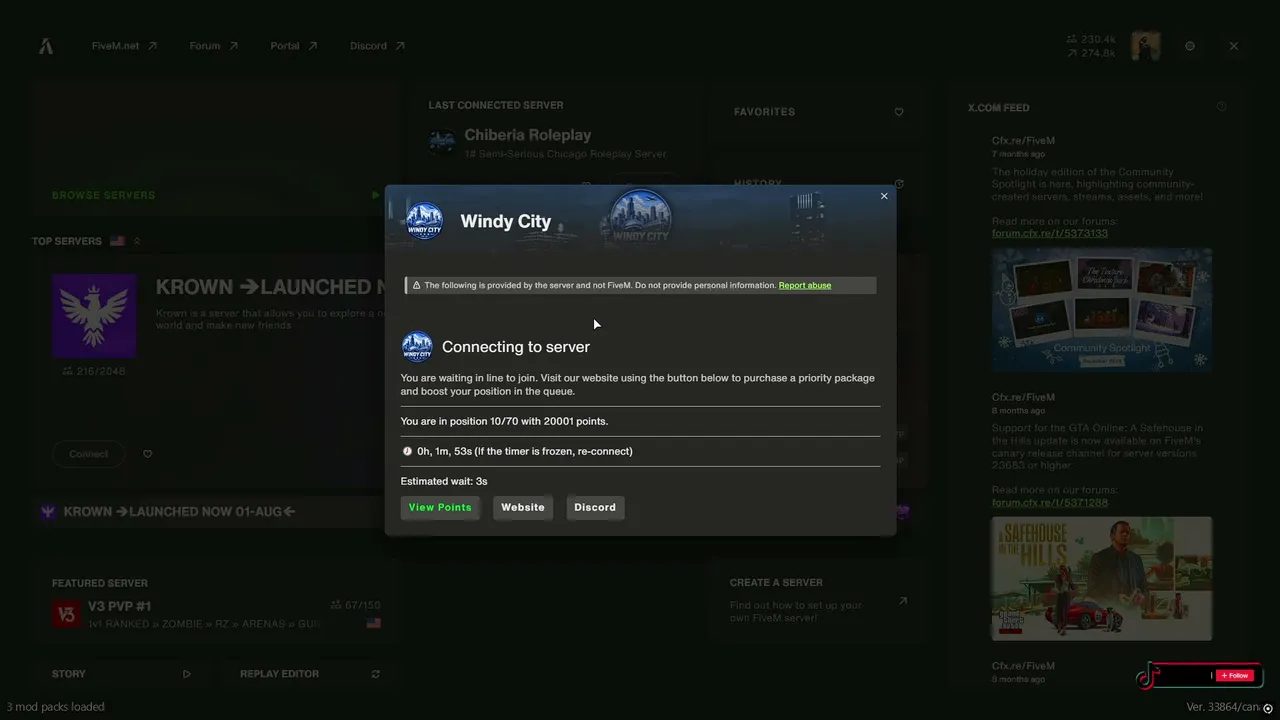Favorite the Krown server with the heart icon
The height and width of the screenshot is (720, 1280).
coord(148,454)
